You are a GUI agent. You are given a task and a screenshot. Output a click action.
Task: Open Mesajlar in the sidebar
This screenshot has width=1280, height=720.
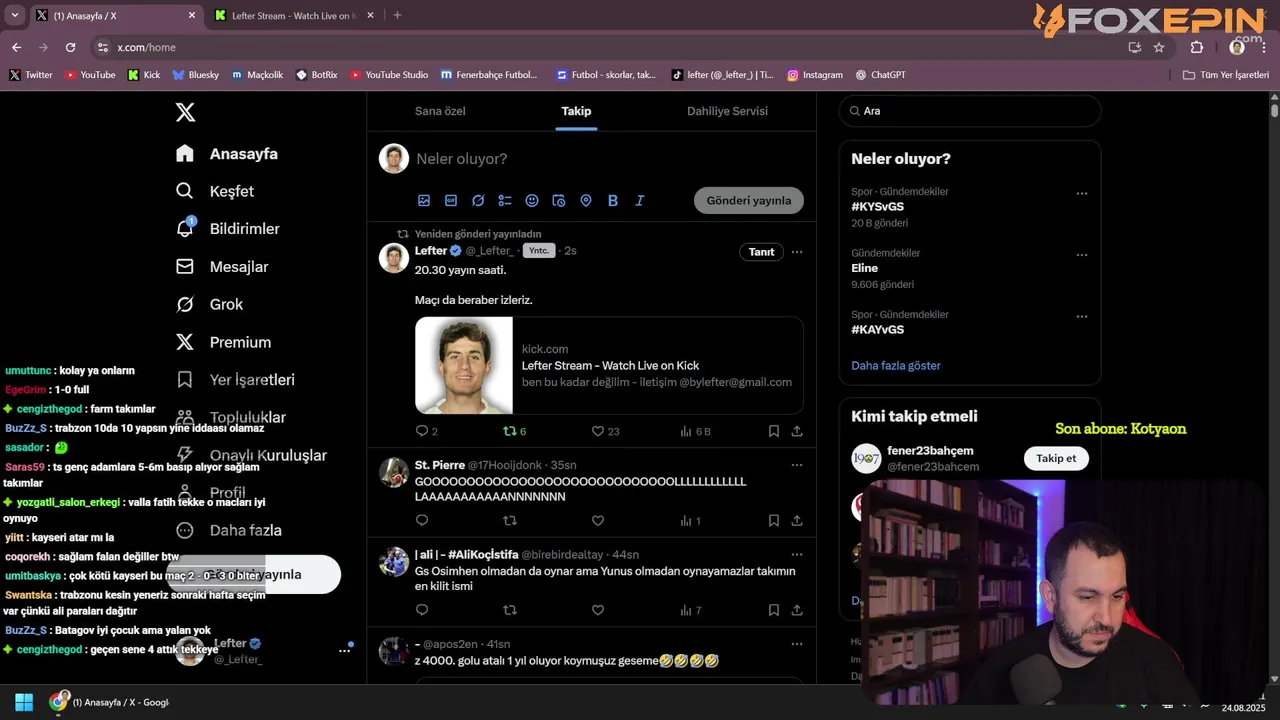tap(222, 267)
